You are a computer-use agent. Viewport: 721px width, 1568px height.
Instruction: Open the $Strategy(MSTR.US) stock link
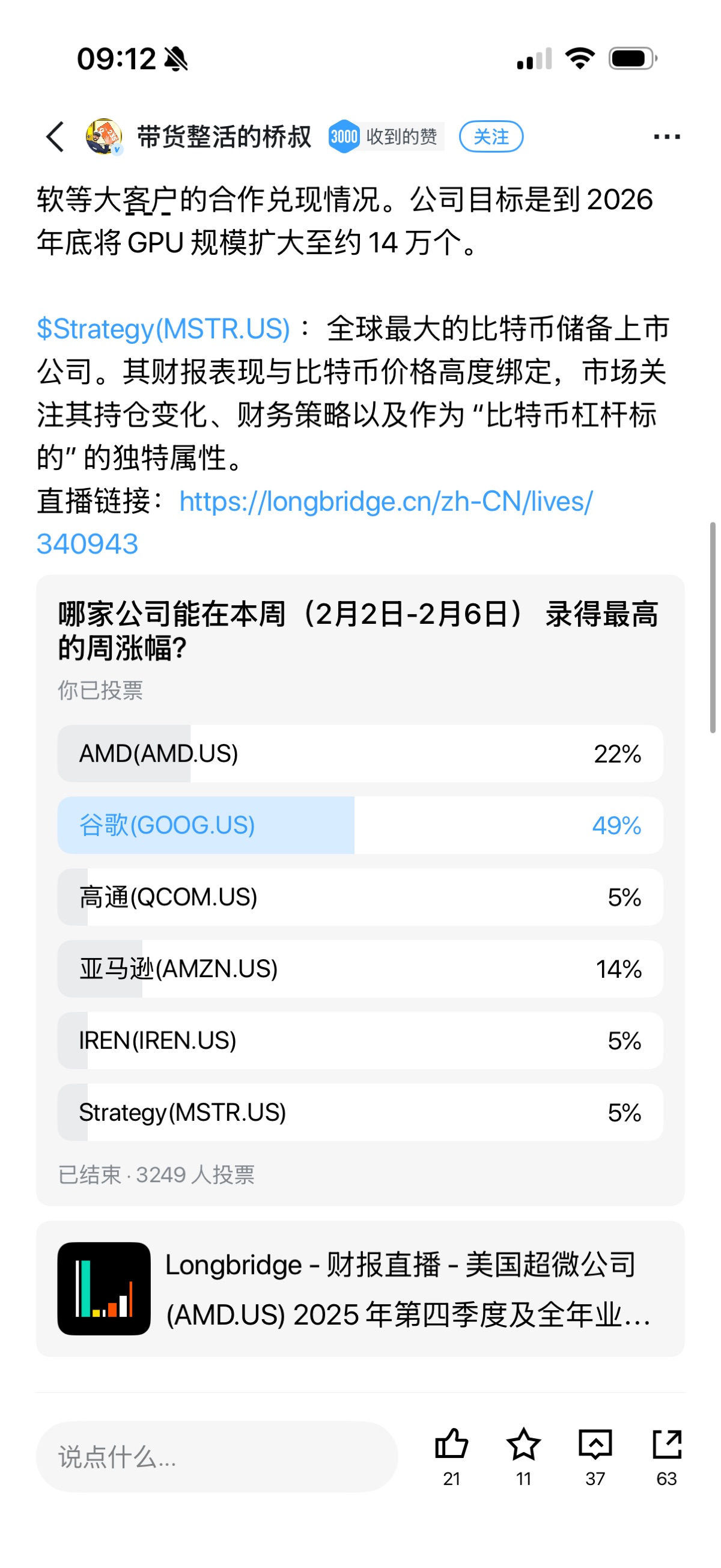(163, 329)
